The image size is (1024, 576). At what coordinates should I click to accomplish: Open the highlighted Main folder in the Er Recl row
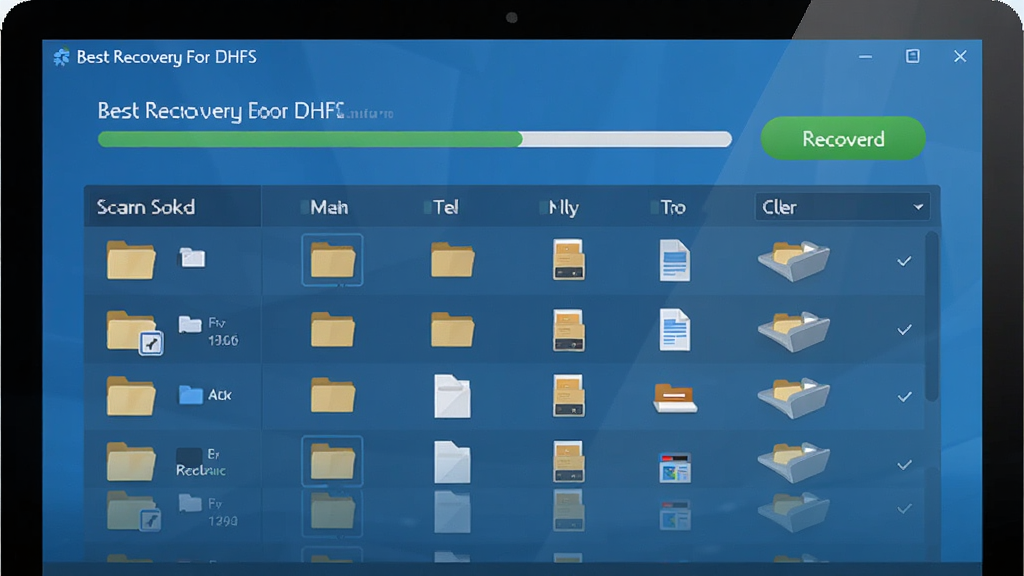point(332,461)
